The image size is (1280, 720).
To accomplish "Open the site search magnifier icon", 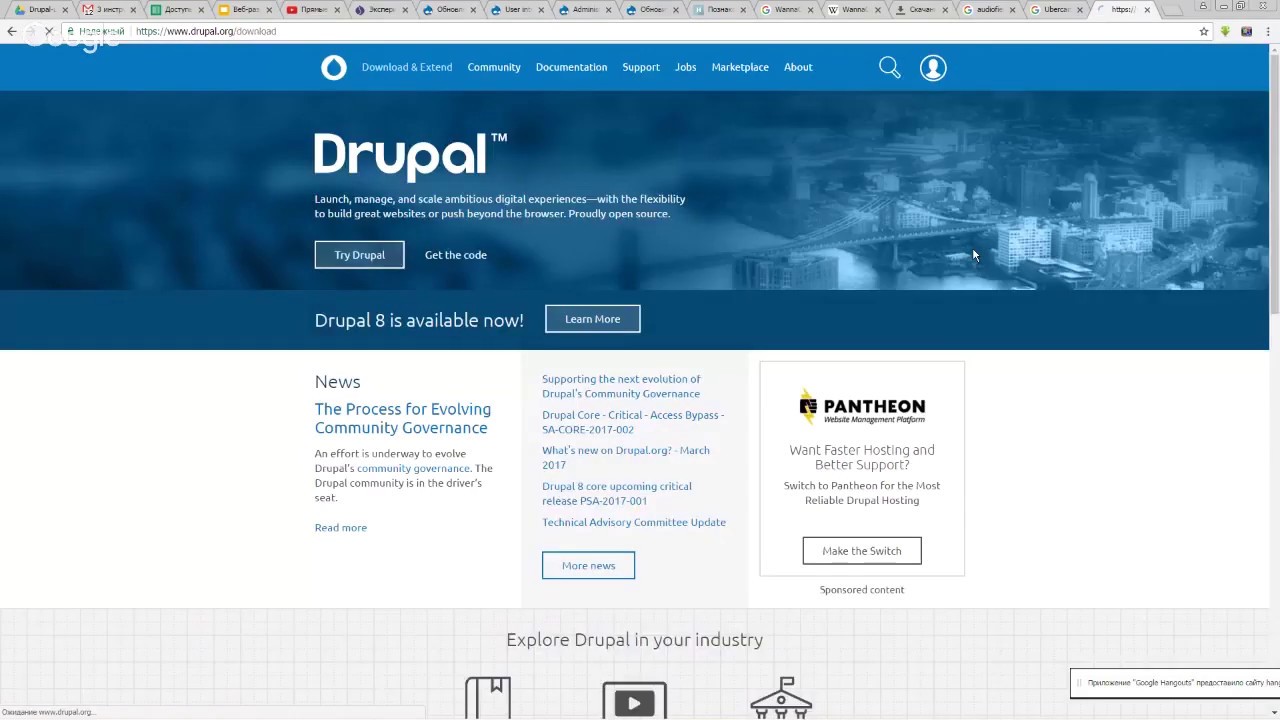I will 889,67.
